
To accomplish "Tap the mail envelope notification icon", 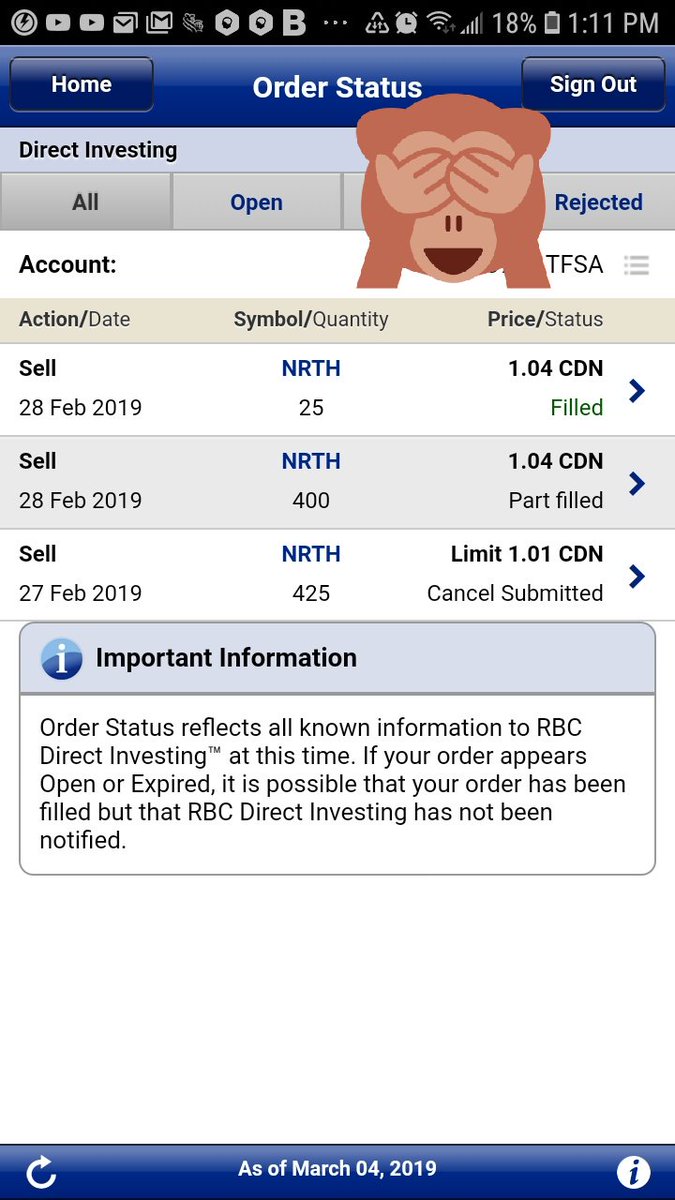I will [x=125, y=23].
